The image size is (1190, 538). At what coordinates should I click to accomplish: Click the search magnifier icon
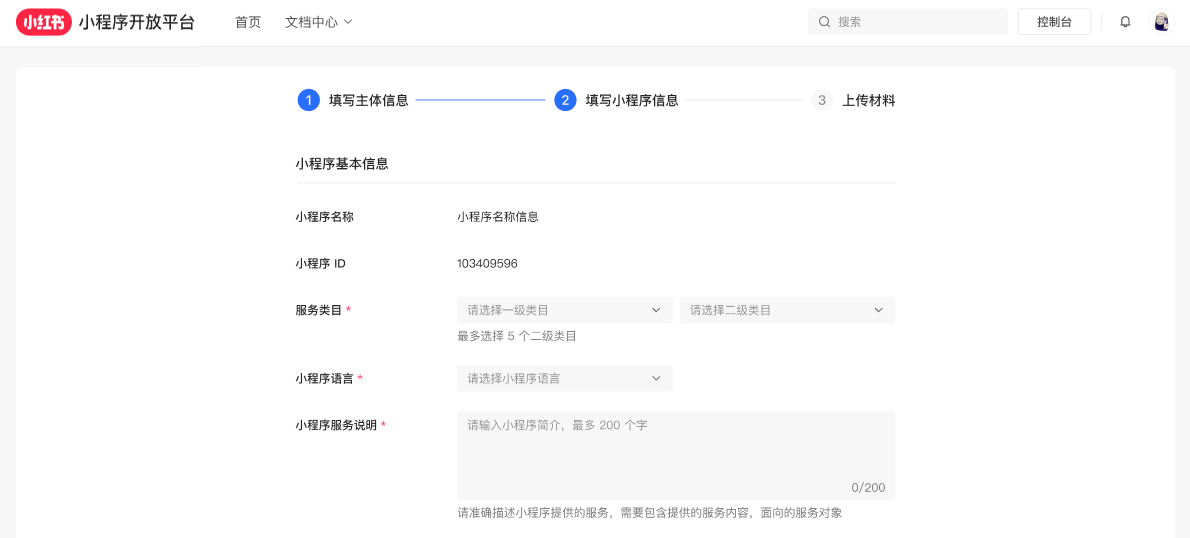(x=824, y=22)
